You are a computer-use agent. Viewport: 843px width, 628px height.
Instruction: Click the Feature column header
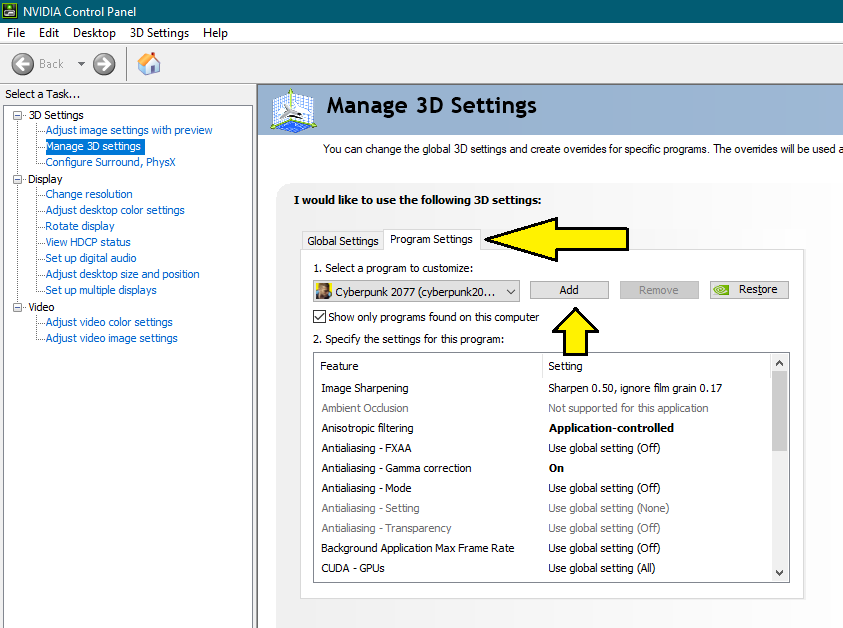(428, 366)
